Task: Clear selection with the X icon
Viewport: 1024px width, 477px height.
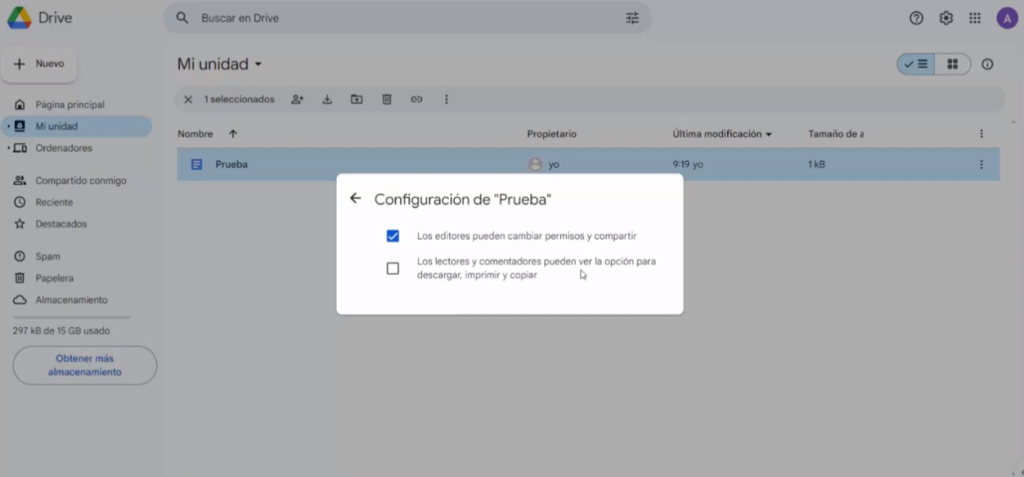Action: pos(188,99)
